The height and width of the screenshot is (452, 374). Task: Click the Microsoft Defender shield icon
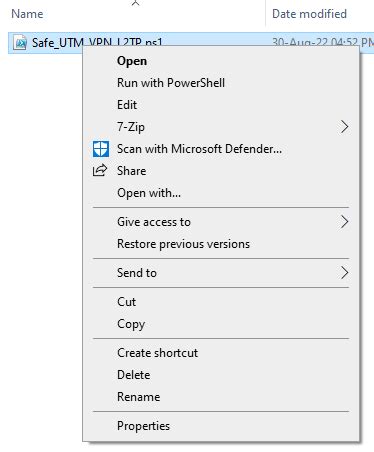(101, 149)
